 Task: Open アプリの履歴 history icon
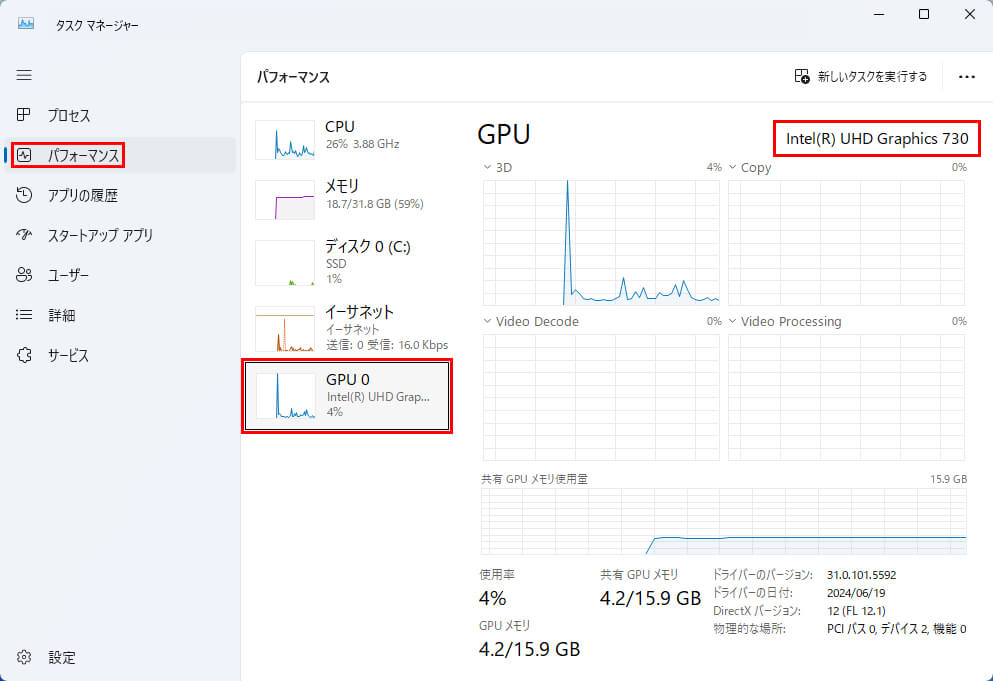click(x=25, y=195)
